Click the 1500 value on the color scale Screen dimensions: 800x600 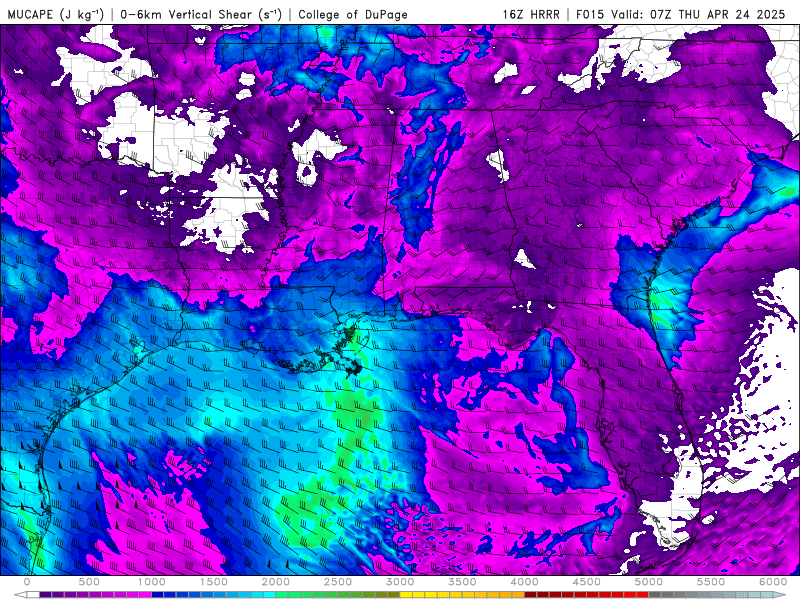click(214, 582)
